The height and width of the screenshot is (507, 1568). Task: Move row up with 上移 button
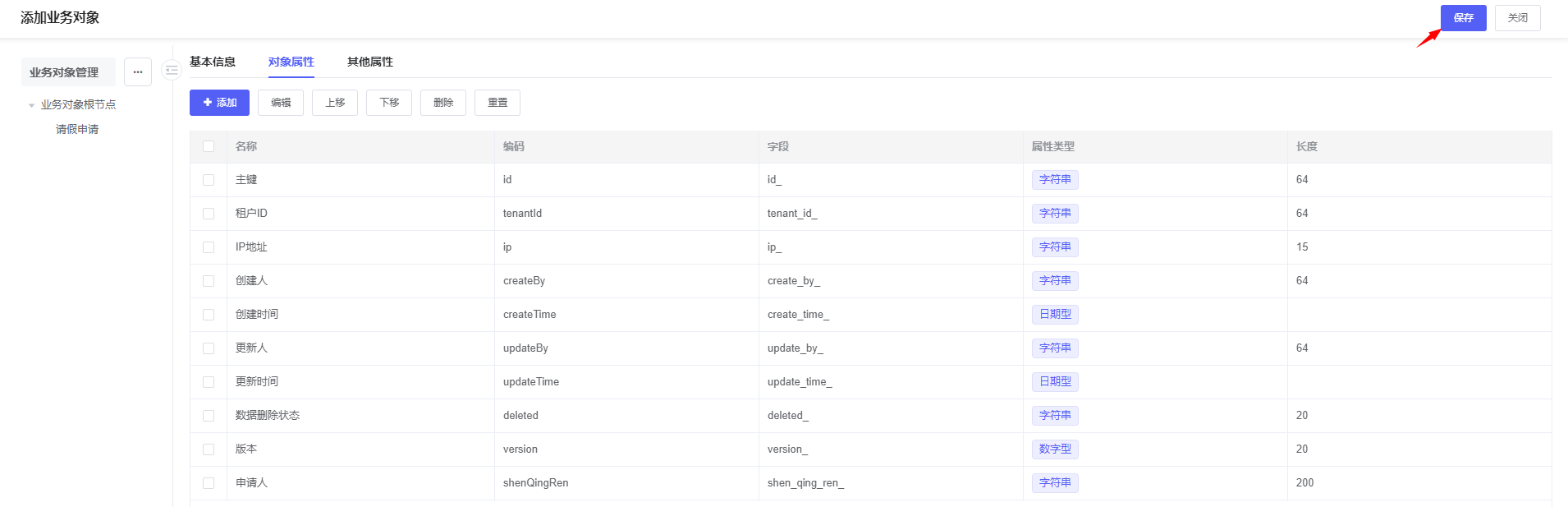pos(335,103)
